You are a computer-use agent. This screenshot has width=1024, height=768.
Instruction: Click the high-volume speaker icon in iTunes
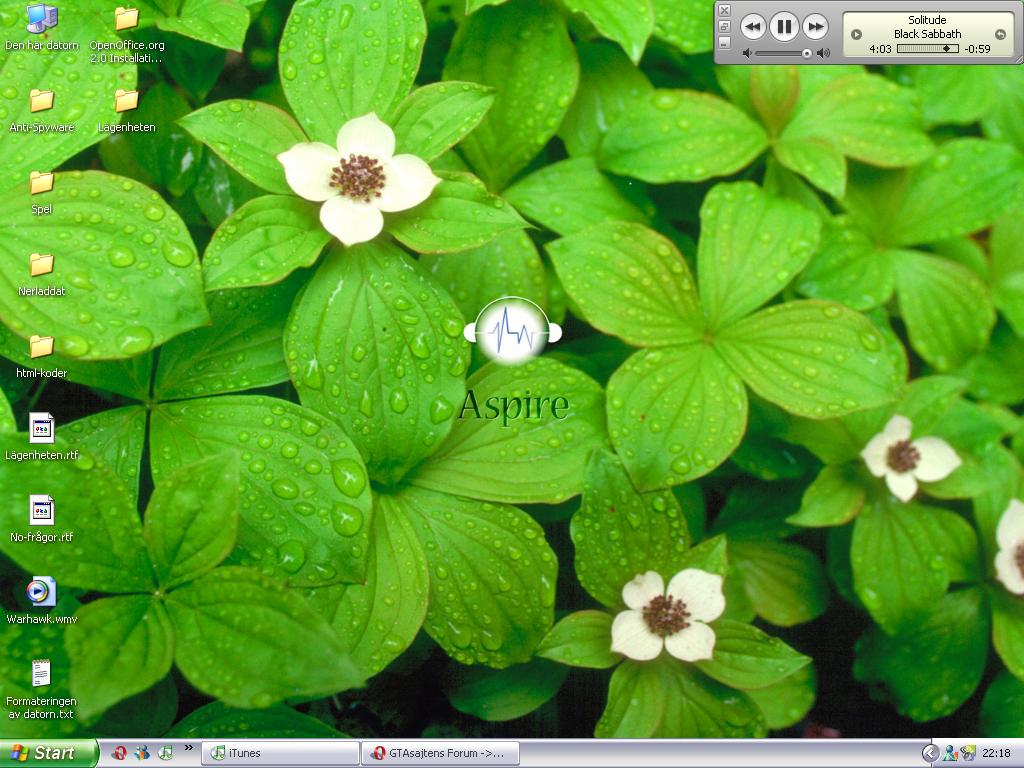[x=824, y=54]
